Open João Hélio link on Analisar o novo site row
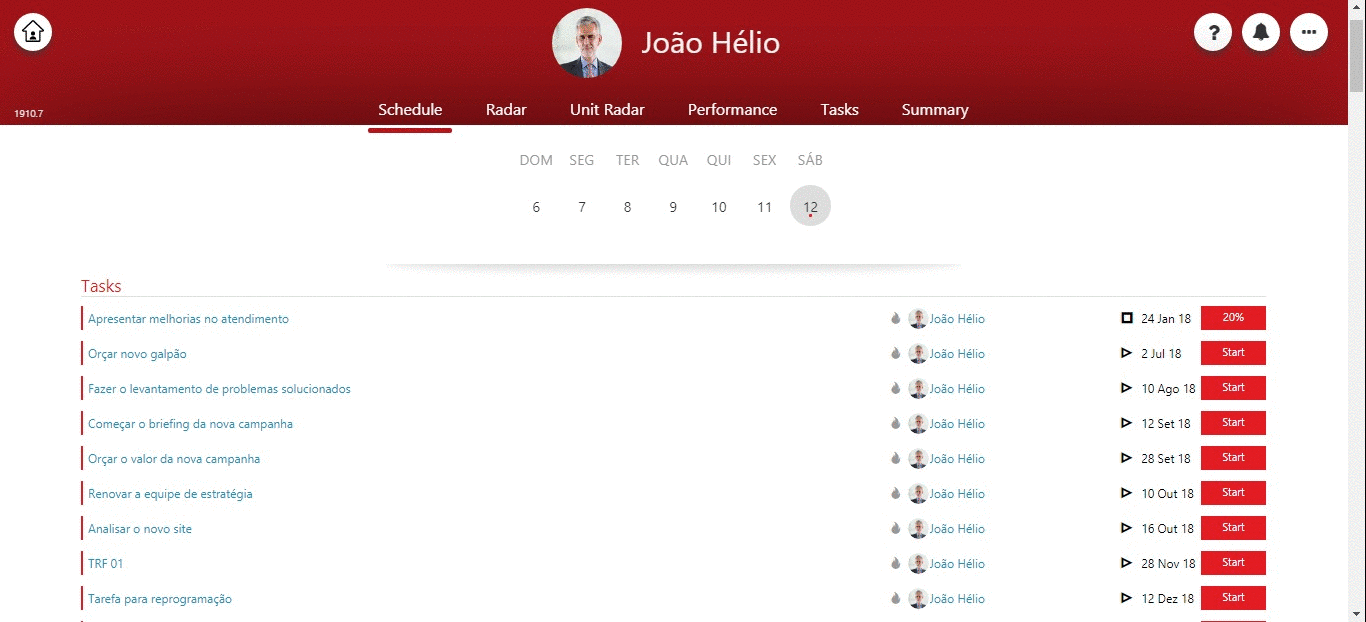The width and height of the screenshot is (1366, 622). [x=957, y=529]
